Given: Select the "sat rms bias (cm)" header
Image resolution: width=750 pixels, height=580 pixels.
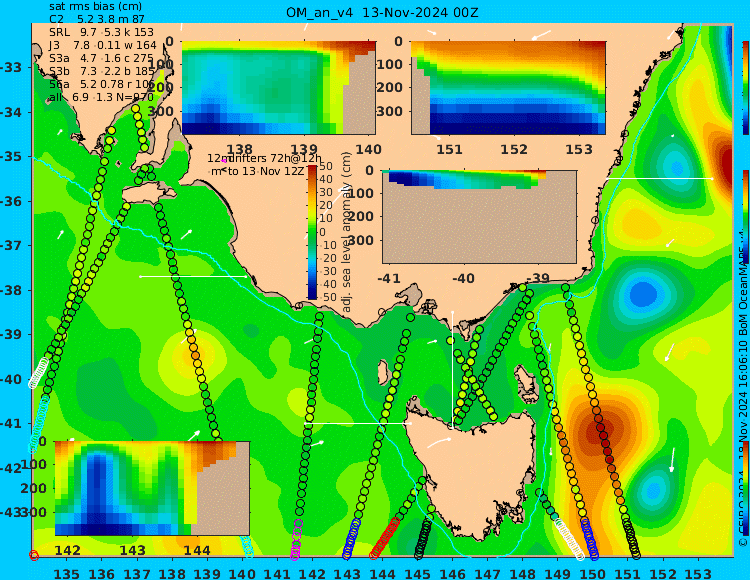Looking at the screenshot, I should pos(95,7).
